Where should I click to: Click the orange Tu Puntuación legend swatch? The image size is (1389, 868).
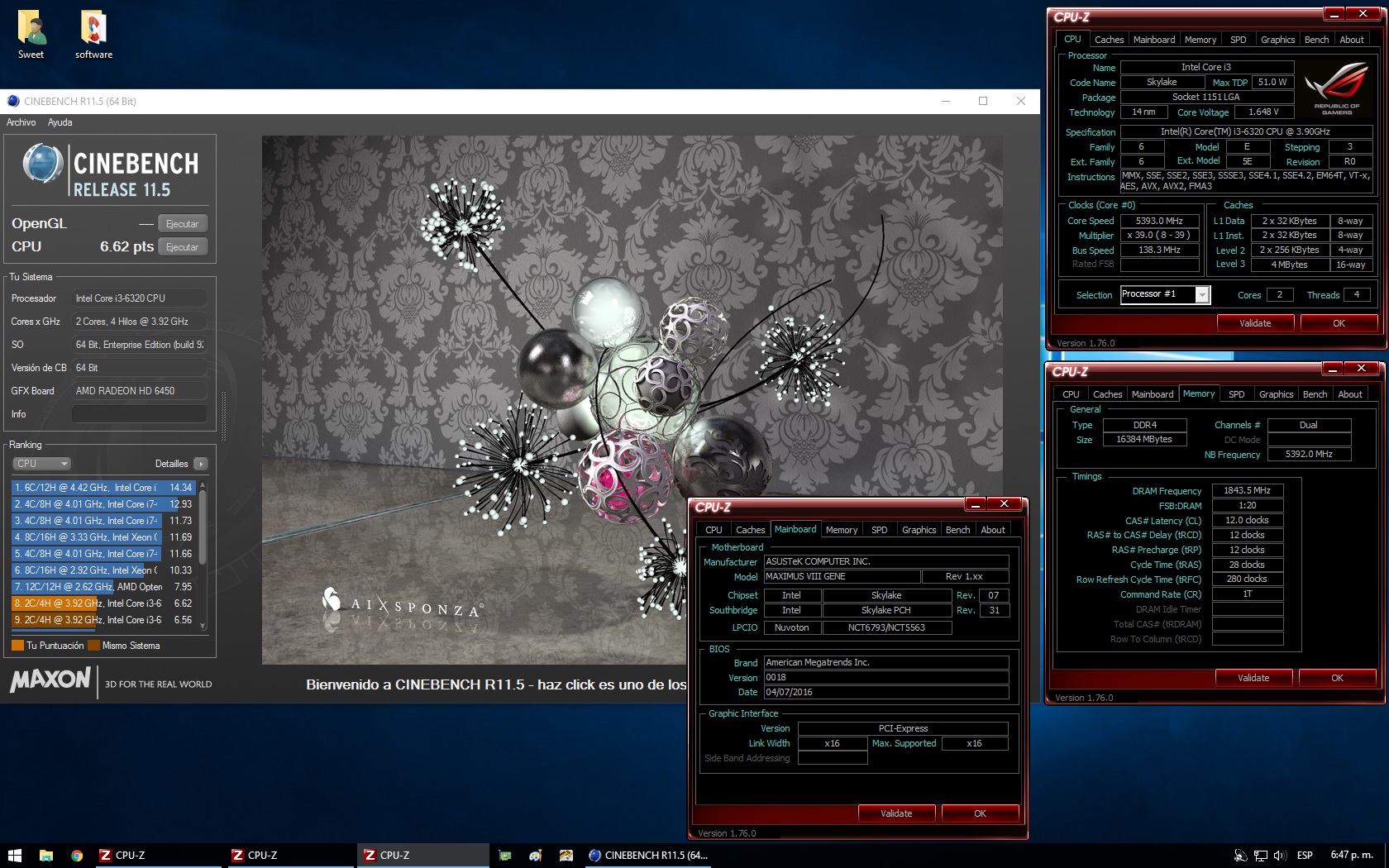(17, 646)
